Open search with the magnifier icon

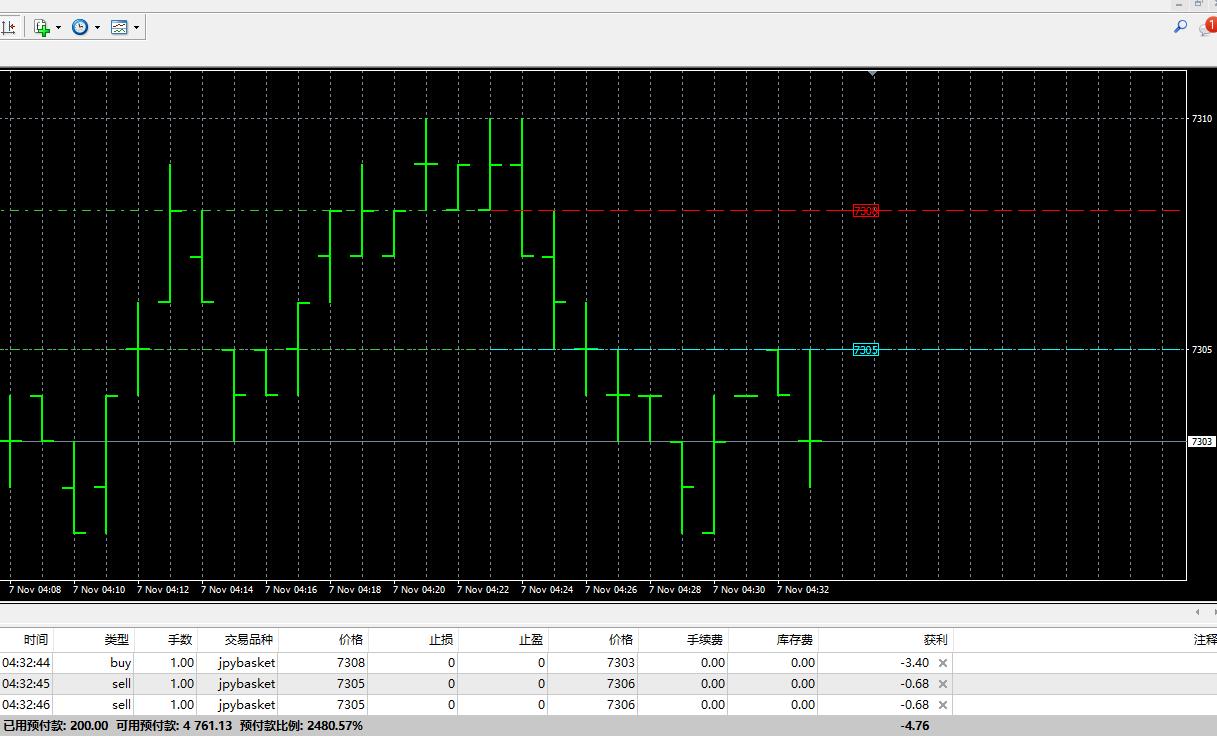[1180, 27]
